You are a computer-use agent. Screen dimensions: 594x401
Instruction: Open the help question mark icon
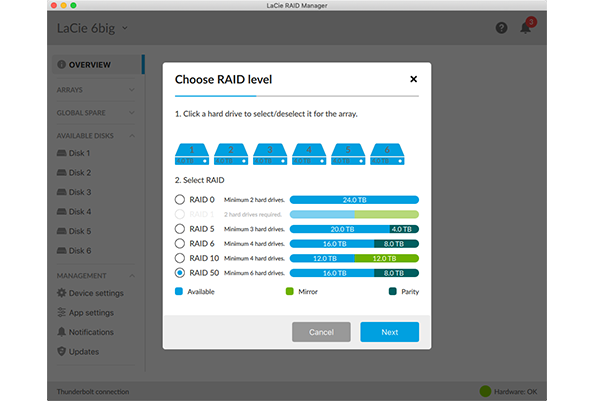(501, 28)
